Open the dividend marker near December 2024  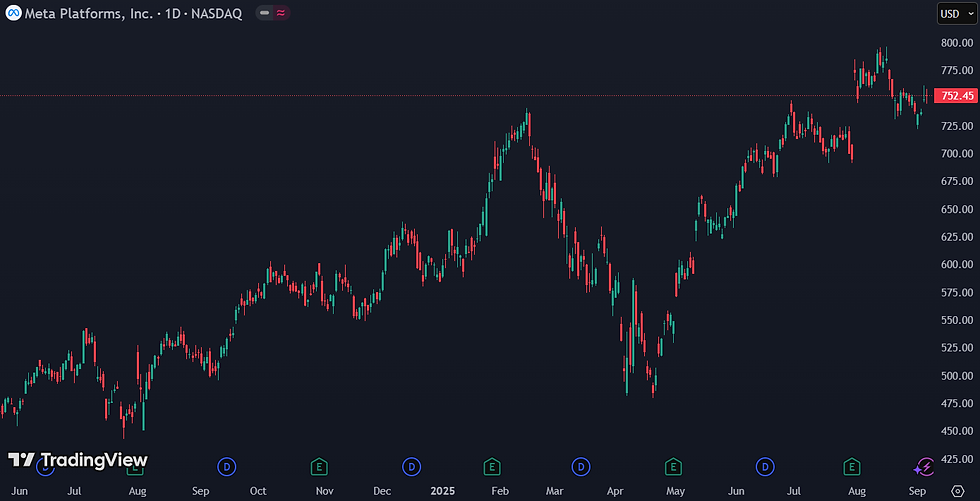[412, 466]
